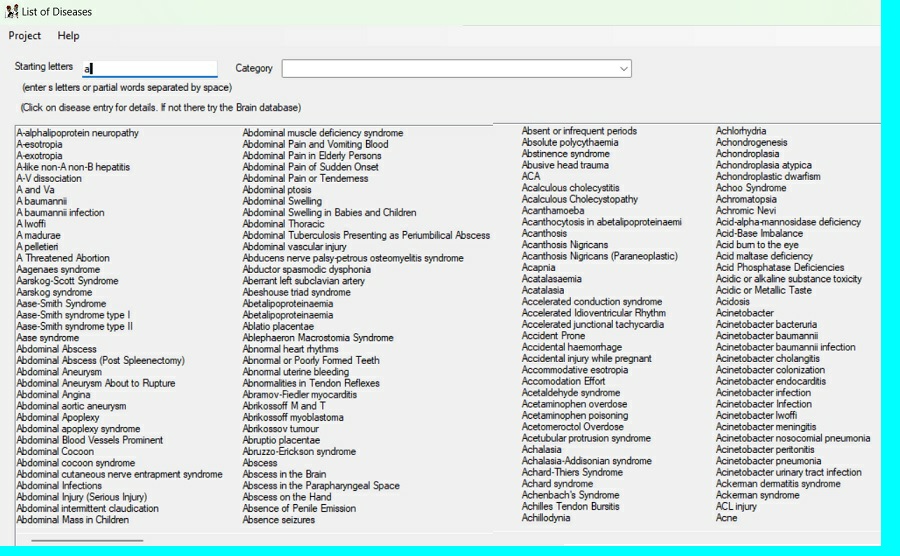The height and width of the screenshot is (556, 900).
Task: Select Aarskog-Scott Syndrome entry
Action: [67, 281]
